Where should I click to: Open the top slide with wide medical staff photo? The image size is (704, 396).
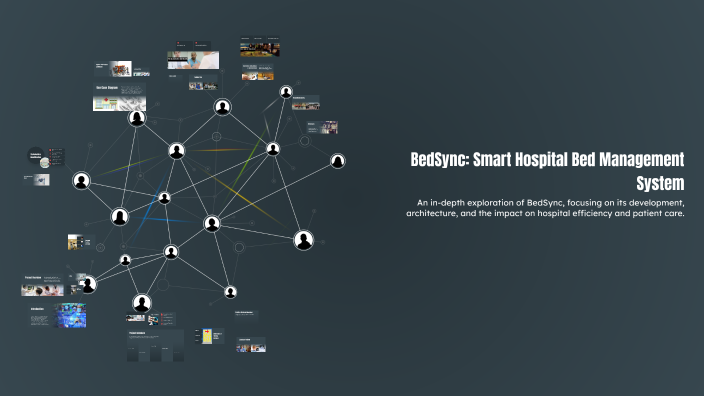(193, 60)
